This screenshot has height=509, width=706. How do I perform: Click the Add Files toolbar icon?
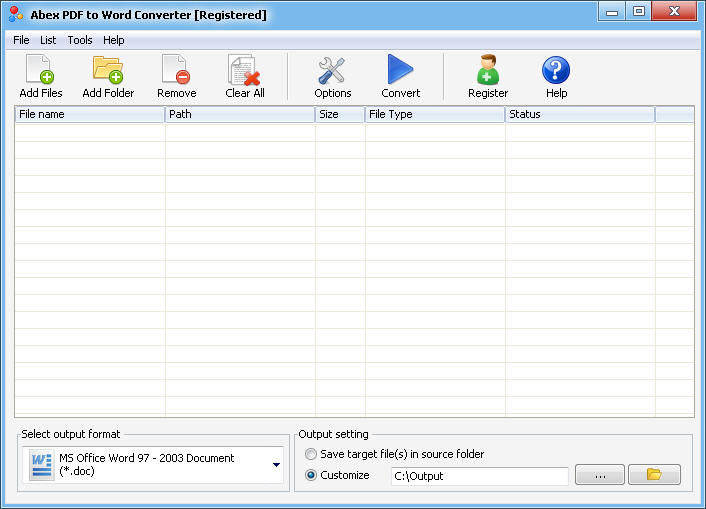(x=41, y=71)
